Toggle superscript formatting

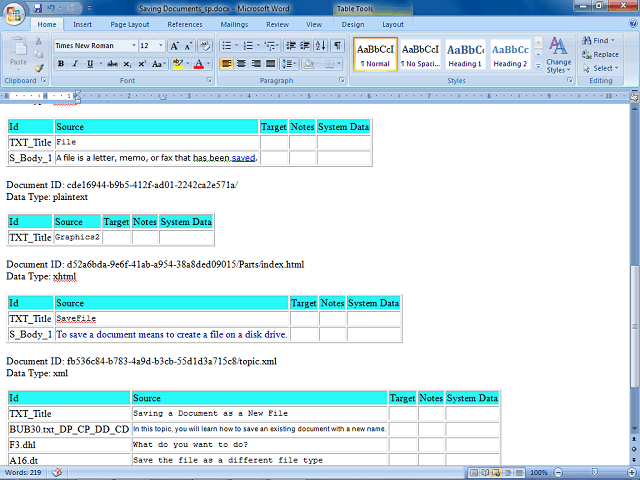coord(142,64)
